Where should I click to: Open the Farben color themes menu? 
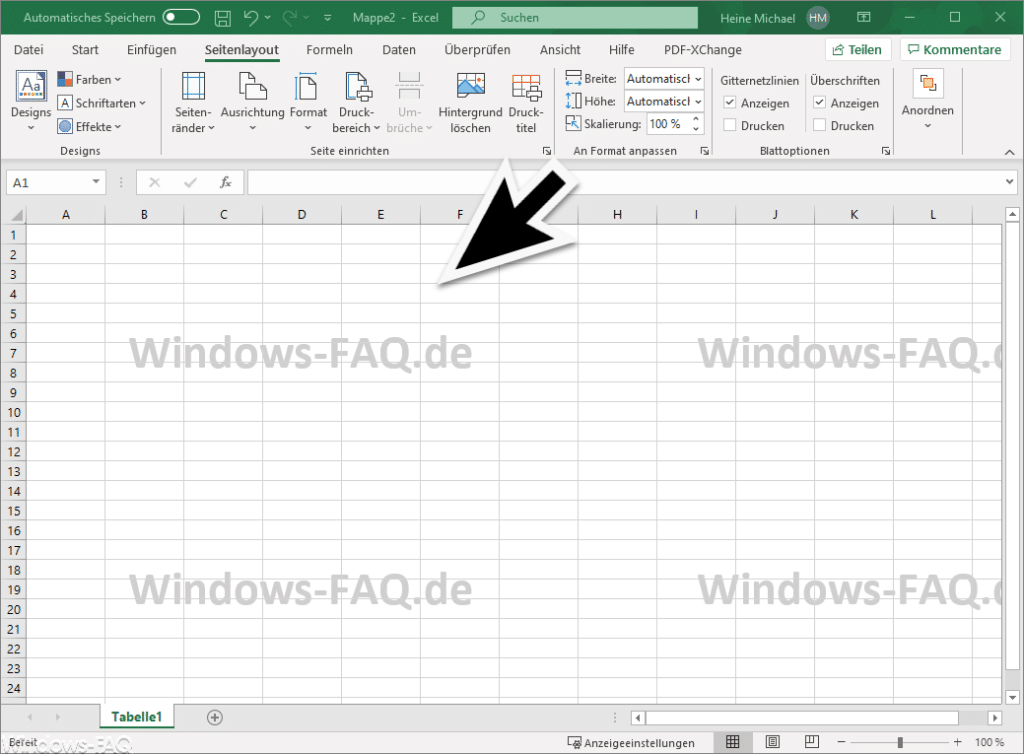point(89,80)
